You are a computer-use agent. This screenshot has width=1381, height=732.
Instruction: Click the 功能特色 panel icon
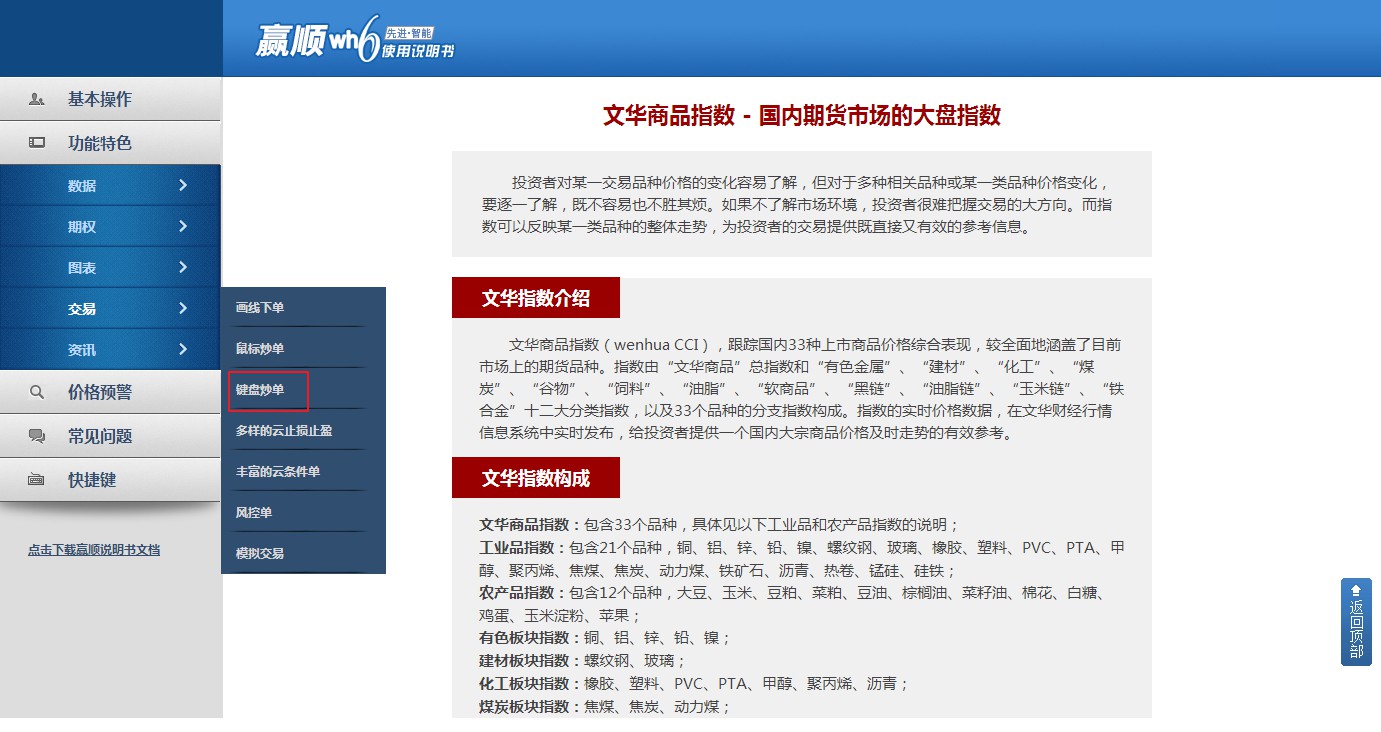[x=37, y=143]
